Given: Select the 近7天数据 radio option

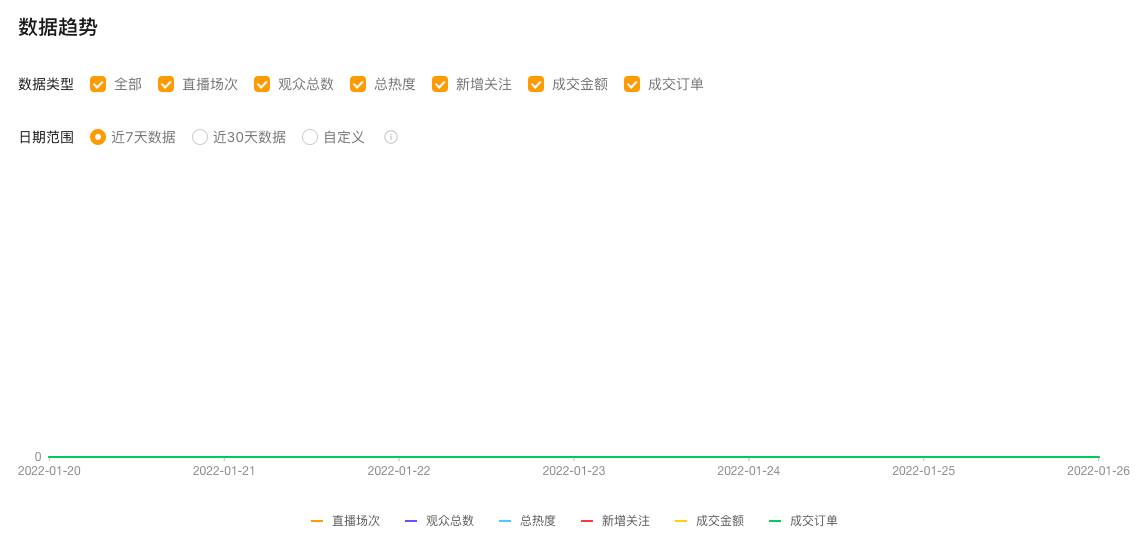Looking at the screenshot, I should (98, 137).
